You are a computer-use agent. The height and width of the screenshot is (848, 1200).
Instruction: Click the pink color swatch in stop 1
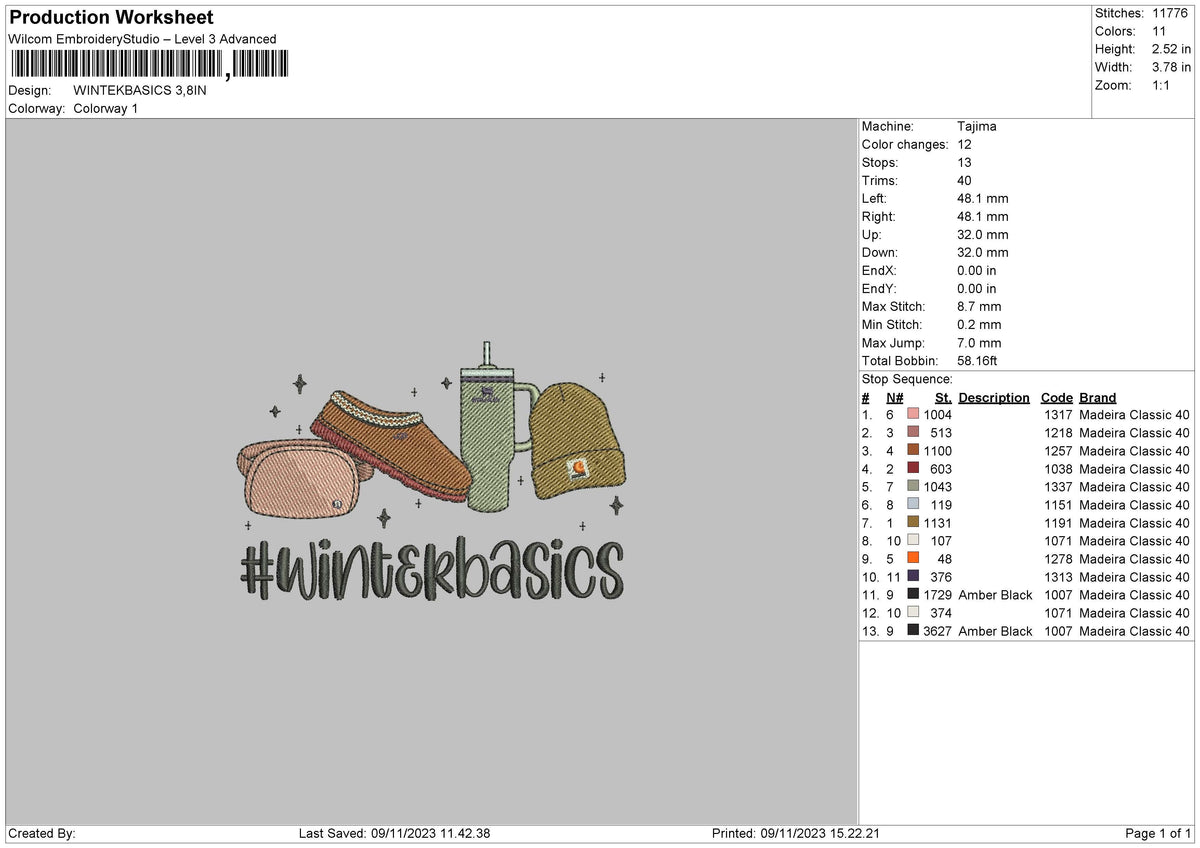(913, 415)
